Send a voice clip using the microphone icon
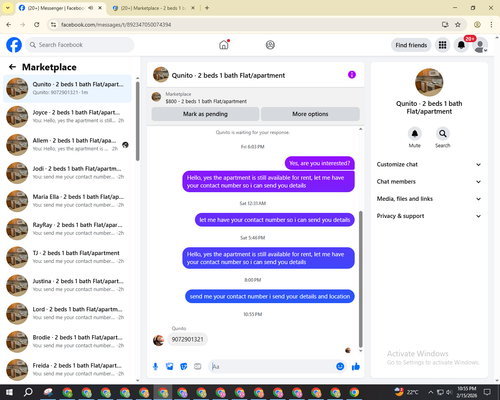 pyautogui.click(x=155, y=367)
